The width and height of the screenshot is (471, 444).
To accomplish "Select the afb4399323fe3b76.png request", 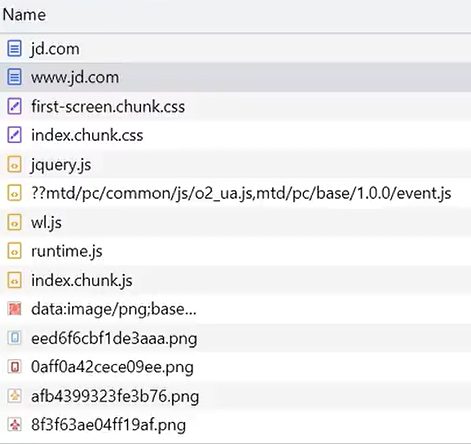I will click(235, 396).
